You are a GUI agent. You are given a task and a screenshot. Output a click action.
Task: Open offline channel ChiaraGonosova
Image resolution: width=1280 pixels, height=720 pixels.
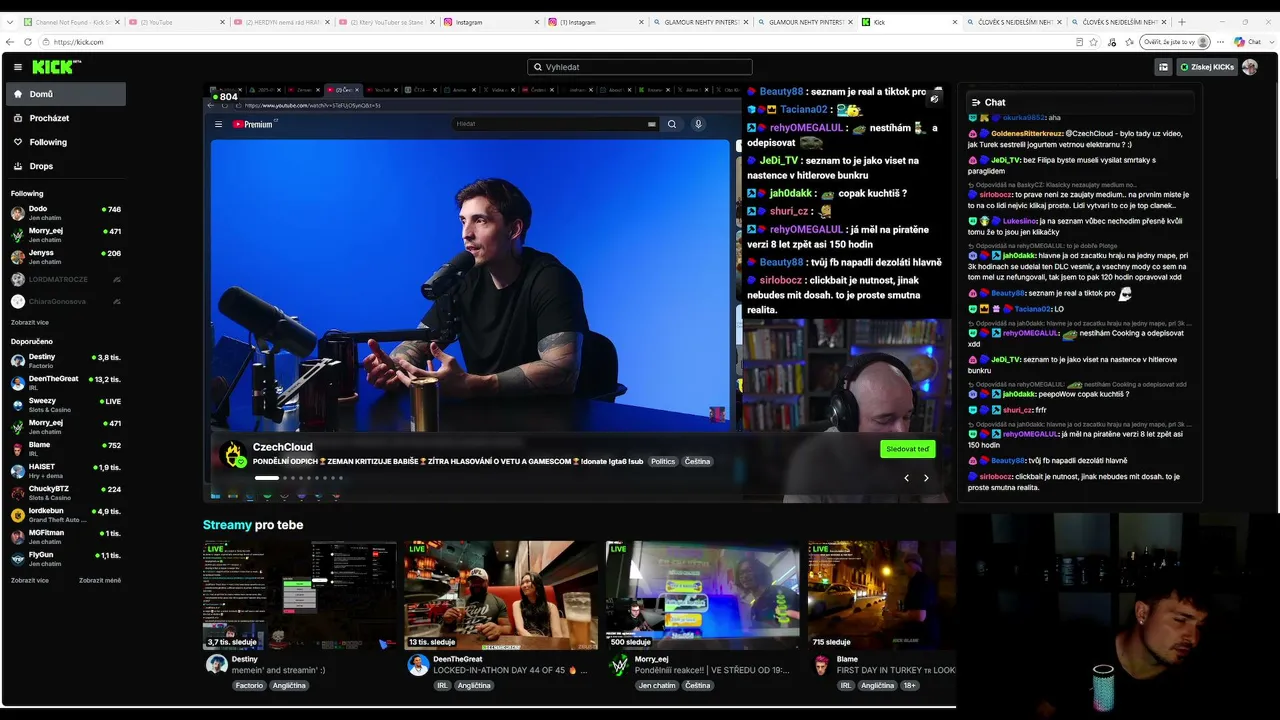[65, 301]
